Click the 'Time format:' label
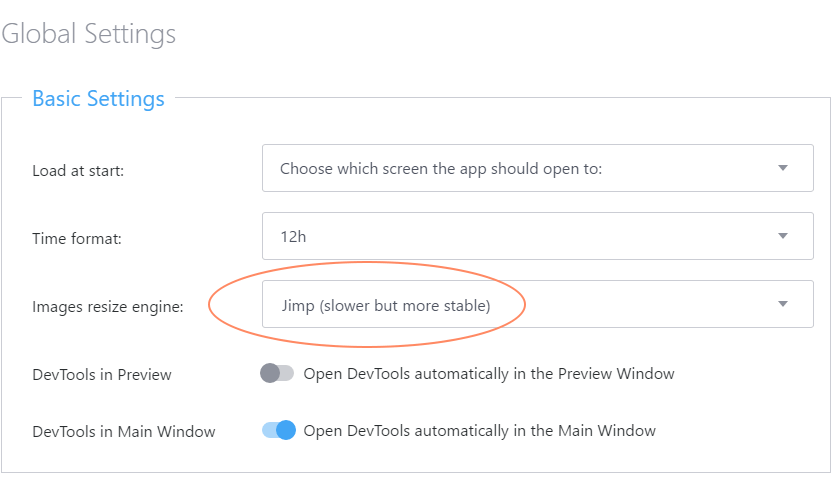Screen dimensions: 832x500 (74, 238)
